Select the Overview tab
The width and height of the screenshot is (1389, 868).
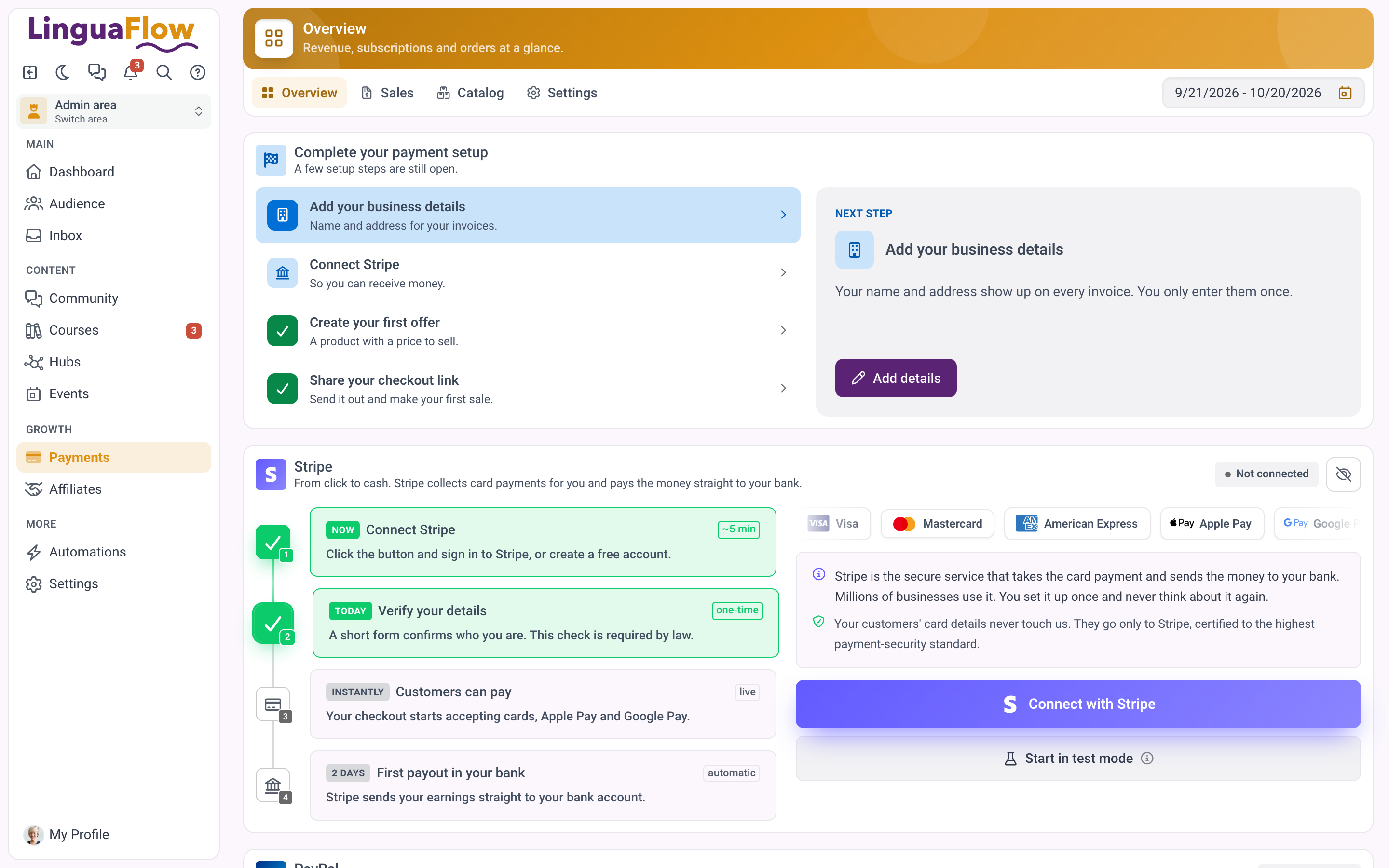pyautogui.click(x=299, y=93)
